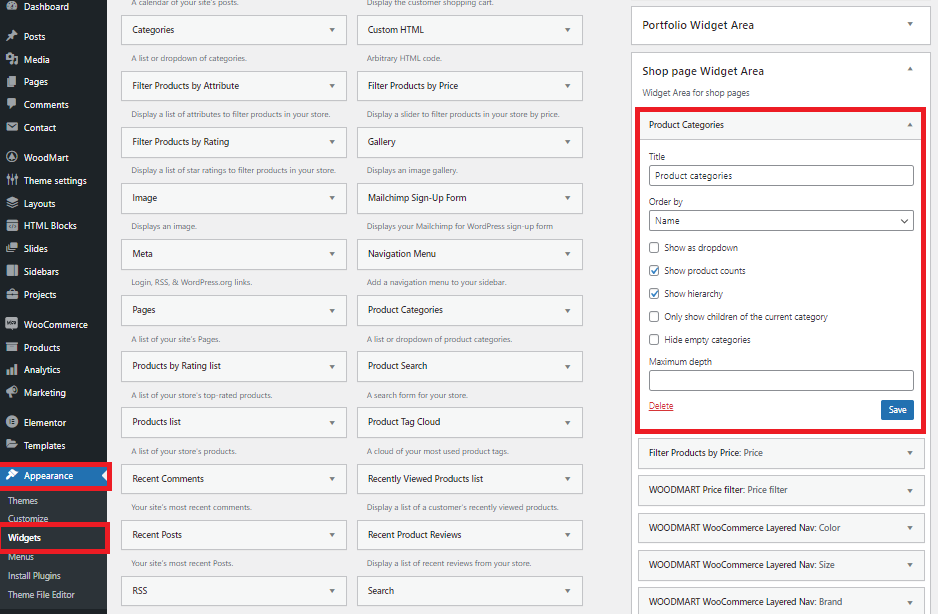This screenshot has width=938, height=614.
Task: Click the Contact envelope icon
Action: click(12, 127)
